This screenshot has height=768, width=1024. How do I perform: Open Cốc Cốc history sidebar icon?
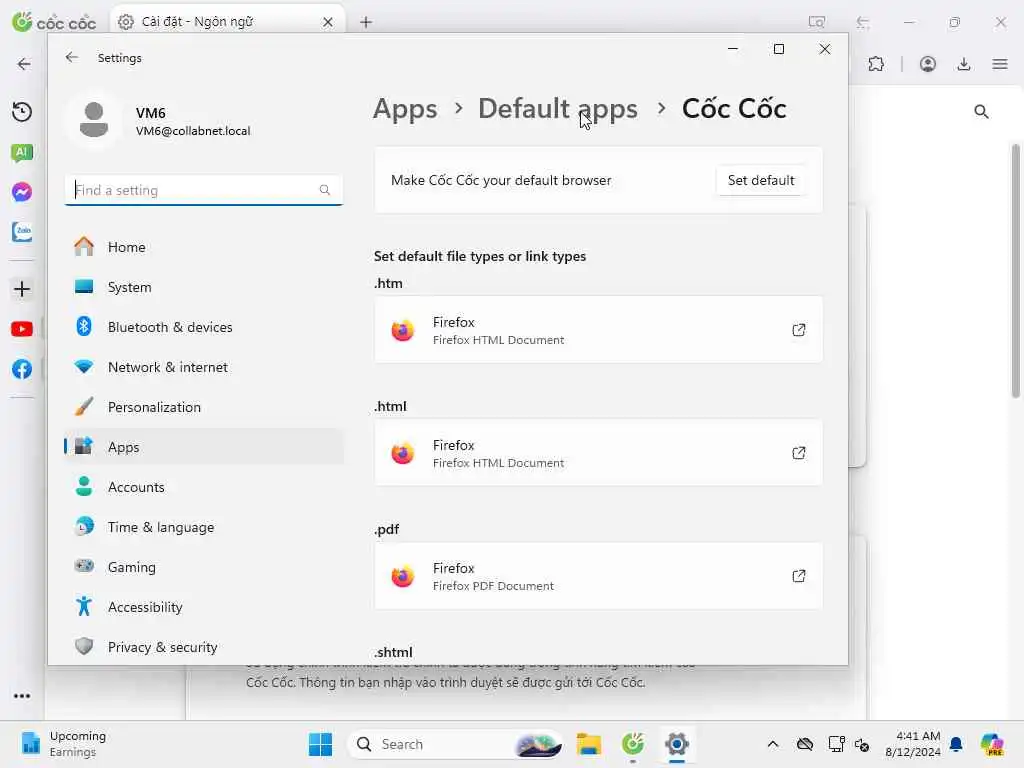(22, 112)
